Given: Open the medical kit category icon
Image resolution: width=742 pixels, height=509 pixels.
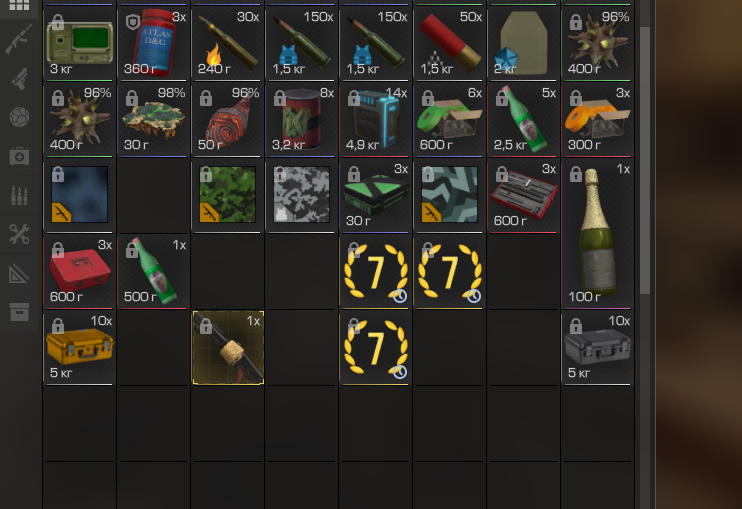Looking at the screenshot, I should [x=19, y=156].
